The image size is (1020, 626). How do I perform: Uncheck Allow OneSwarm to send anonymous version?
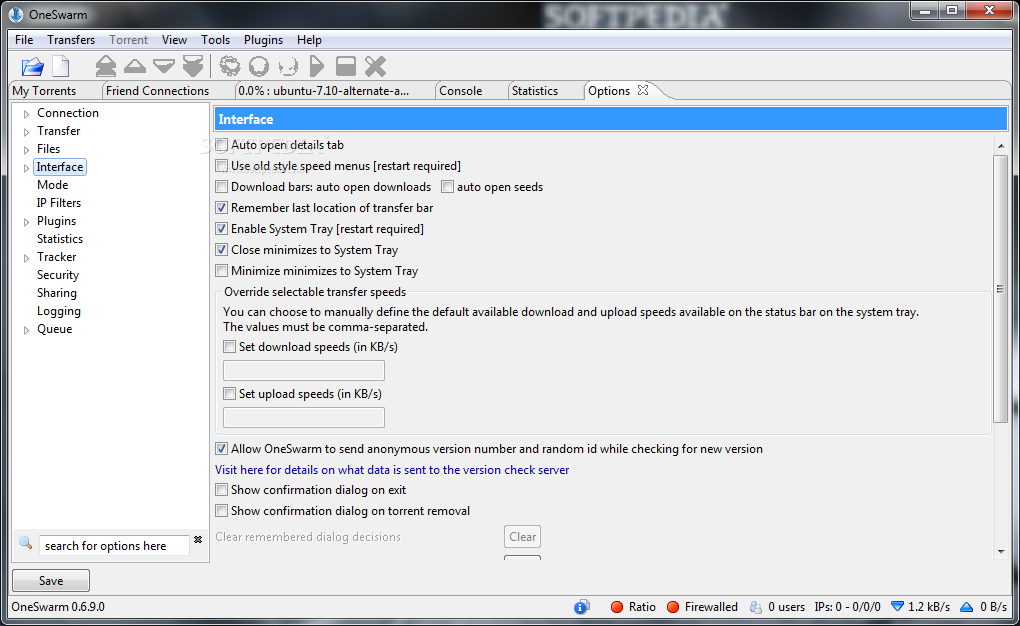tap(222, 448)
